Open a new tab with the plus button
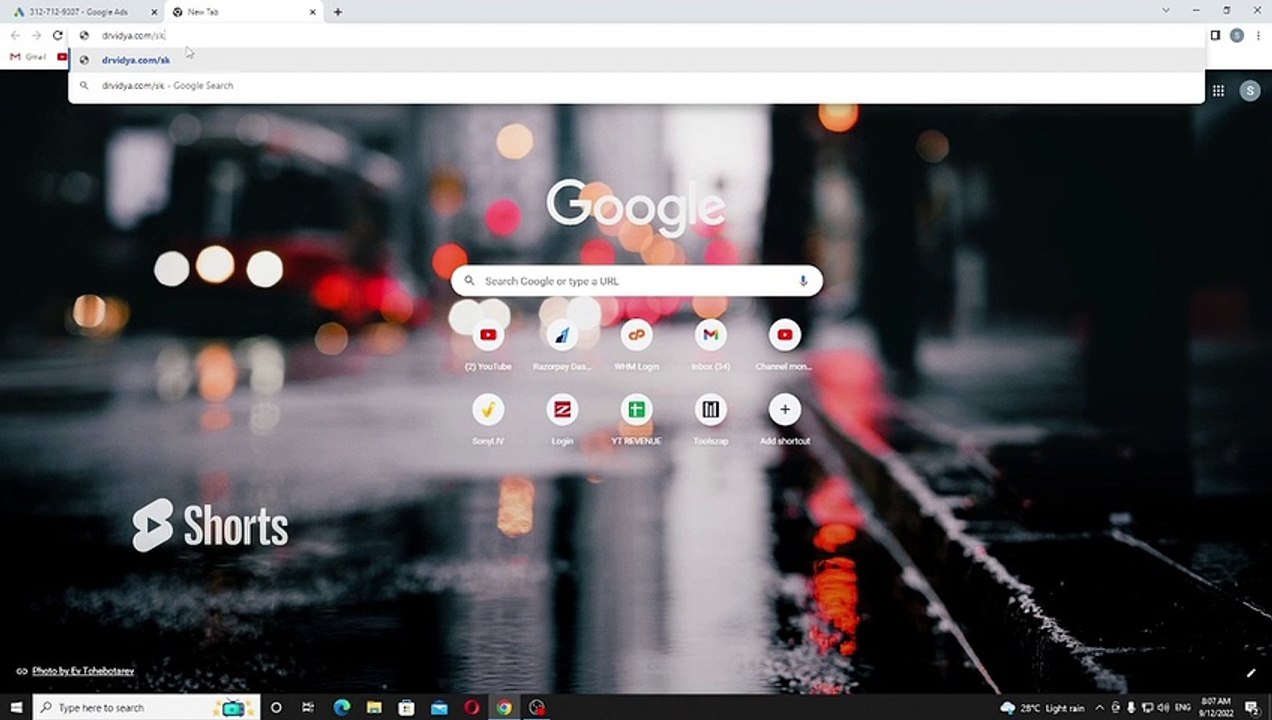 click(x=338, y=12)
